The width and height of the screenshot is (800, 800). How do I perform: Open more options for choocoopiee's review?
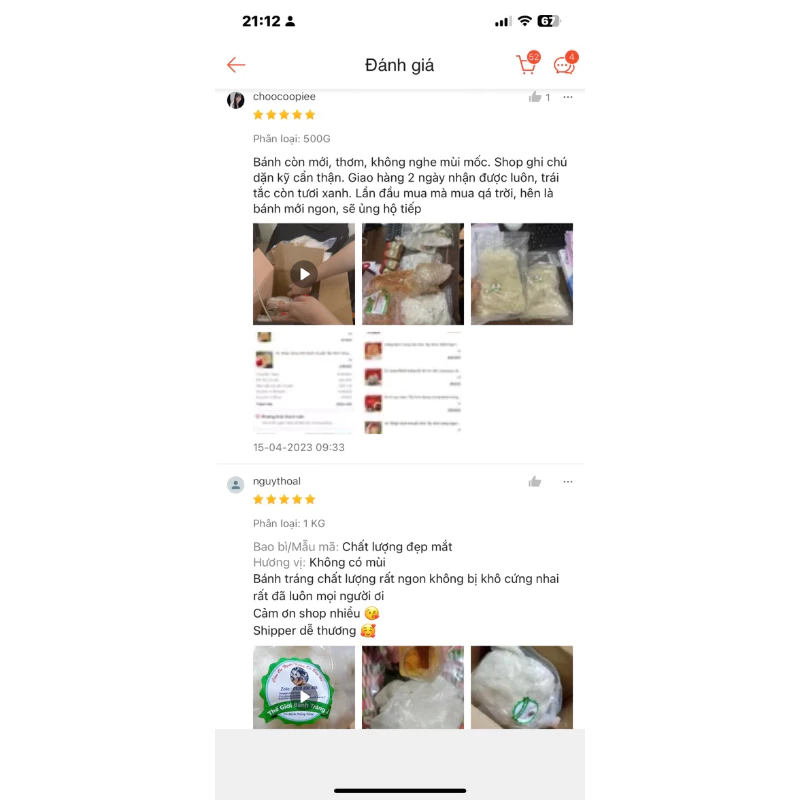click(568, 97)
